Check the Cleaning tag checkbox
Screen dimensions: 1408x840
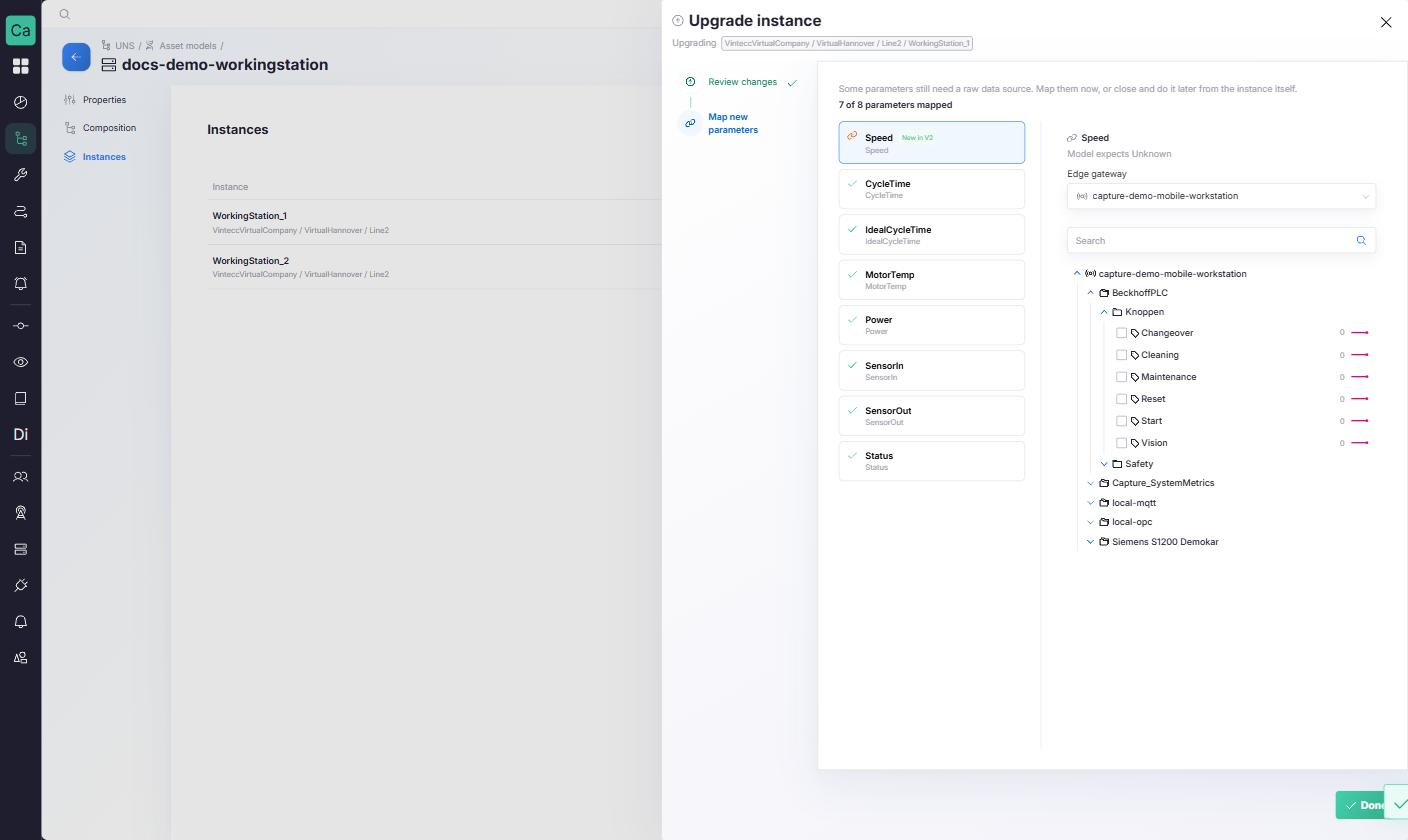[1122, 355]
